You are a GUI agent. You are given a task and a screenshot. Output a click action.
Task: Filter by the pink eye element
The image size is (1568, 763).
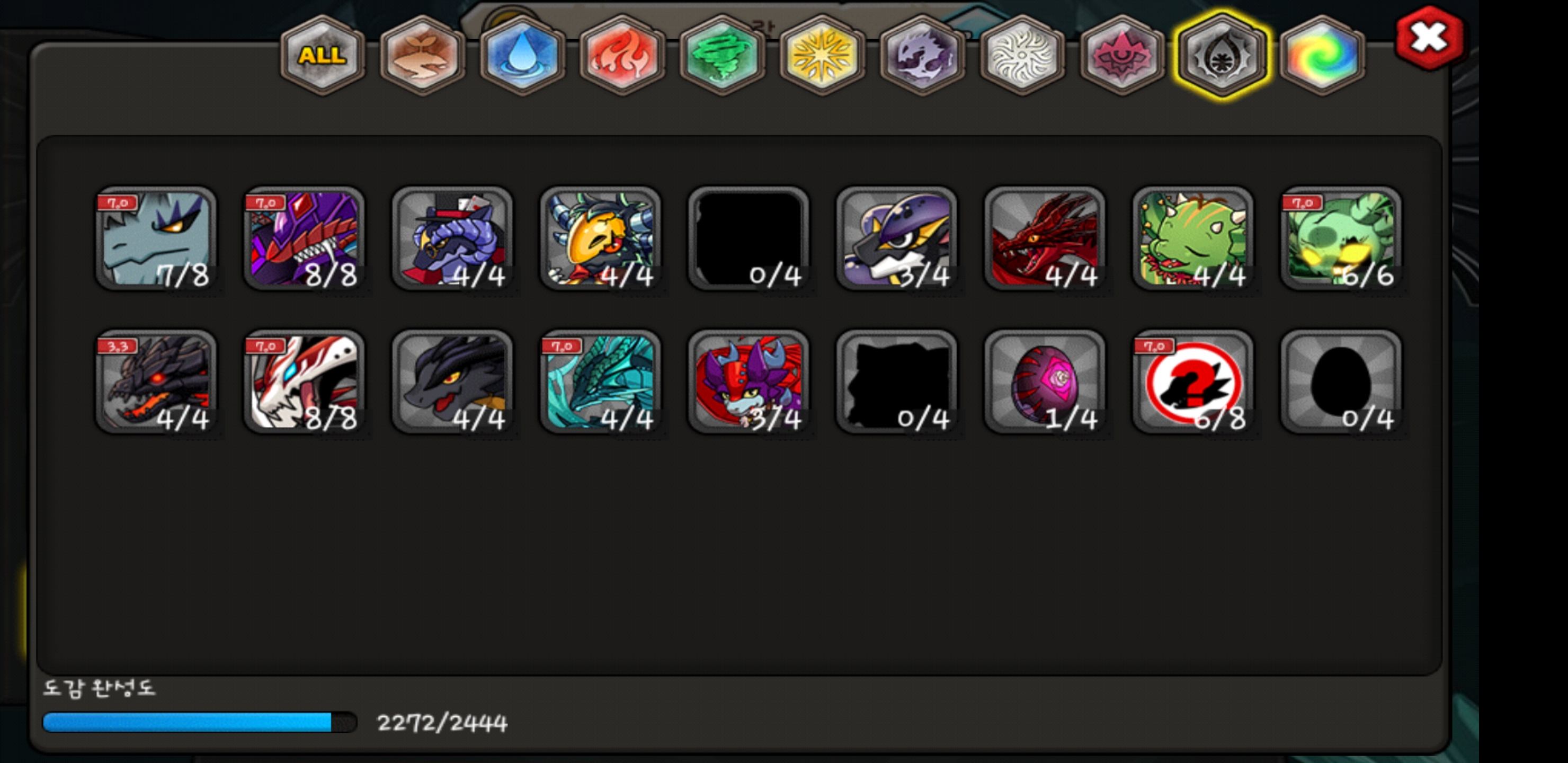tap(1122, 56)
